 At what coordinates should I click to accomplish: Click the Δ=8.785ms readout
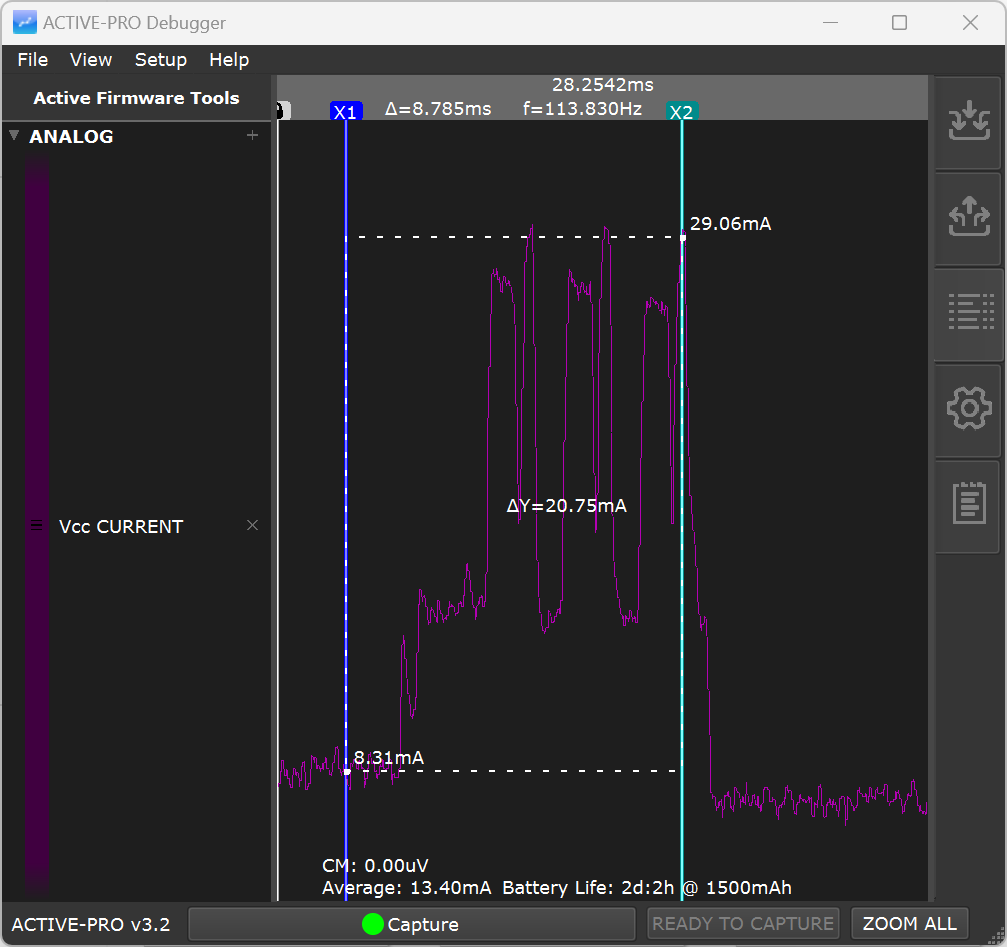coord(438,109)
